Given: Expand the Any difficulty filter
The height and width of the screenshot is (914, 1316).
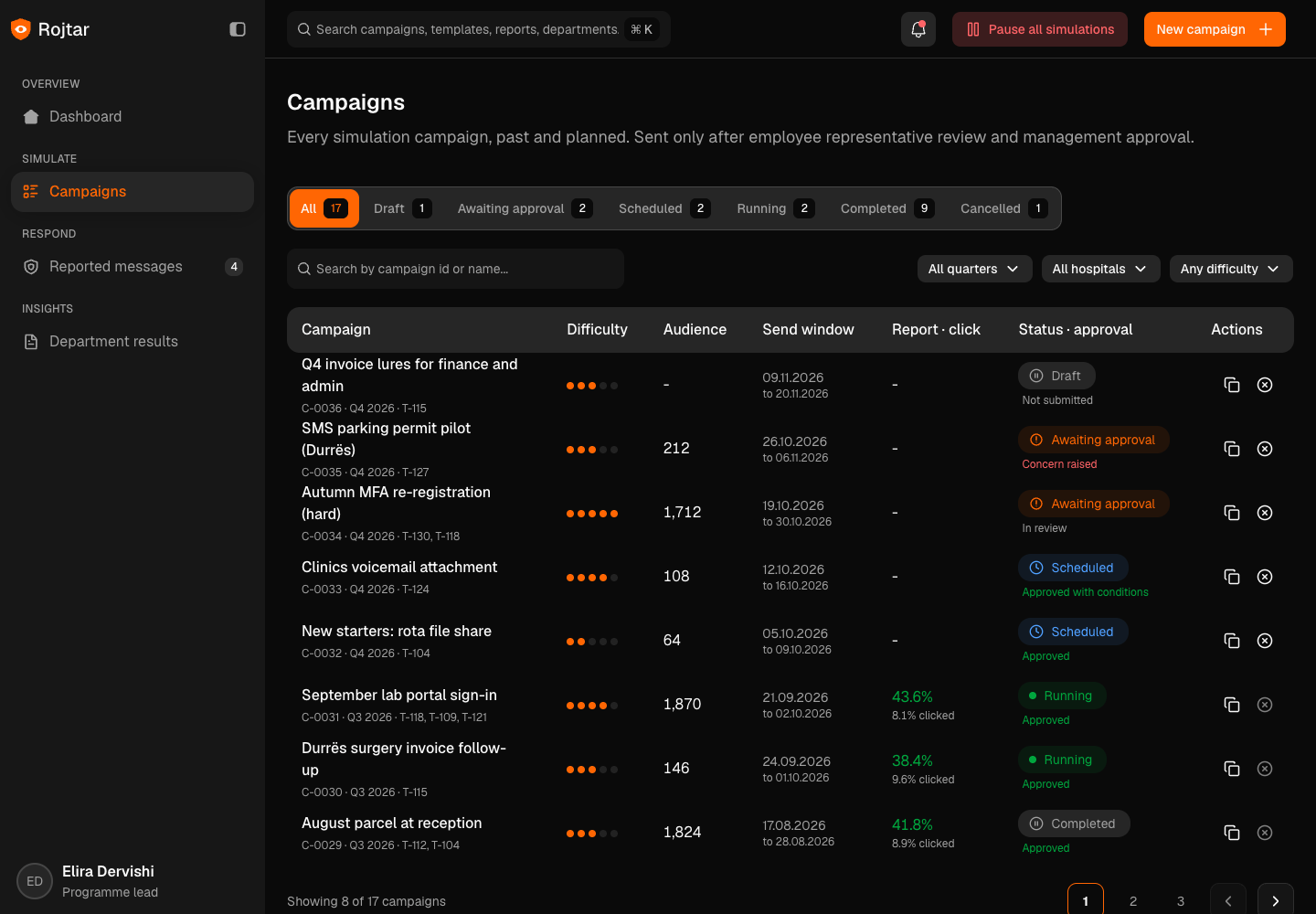Looking at the screenshot, I should [x=1231, y=269].
